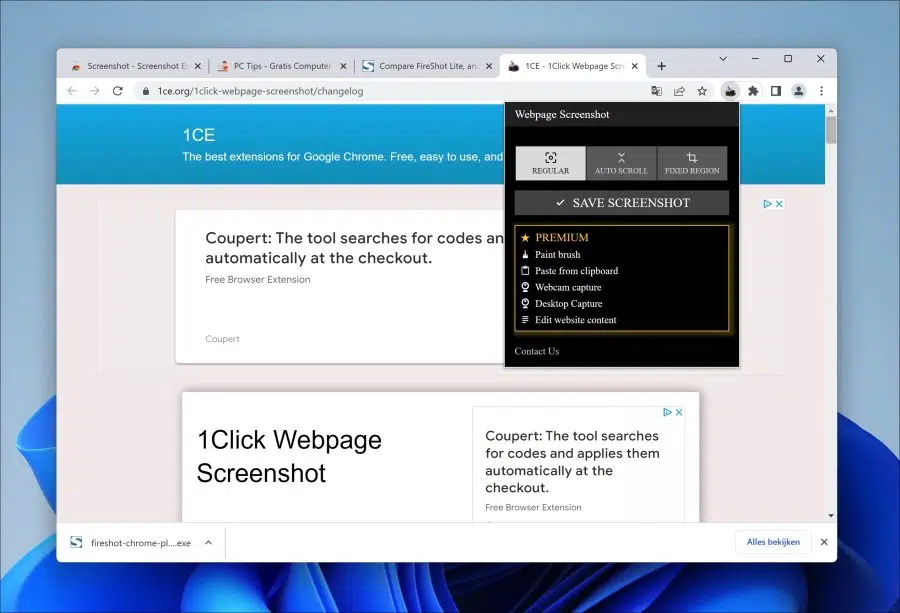900x613 pixels.
Task: View site info via the padlock icon
Action: click(x=146, y=91)
